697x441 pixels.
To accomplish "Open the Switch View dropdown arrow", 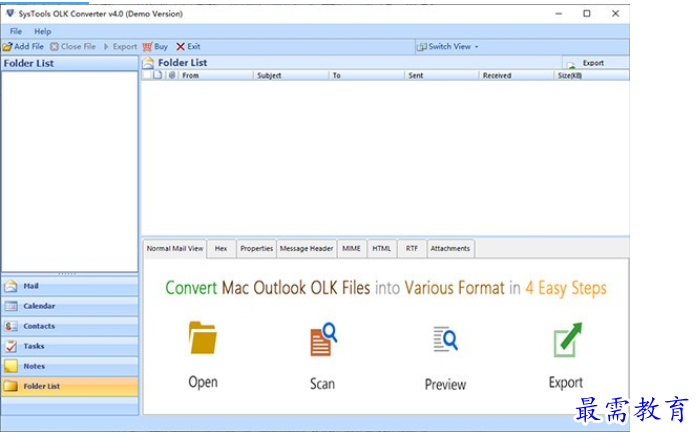I will pyautogui.click(x=477, y=47).
